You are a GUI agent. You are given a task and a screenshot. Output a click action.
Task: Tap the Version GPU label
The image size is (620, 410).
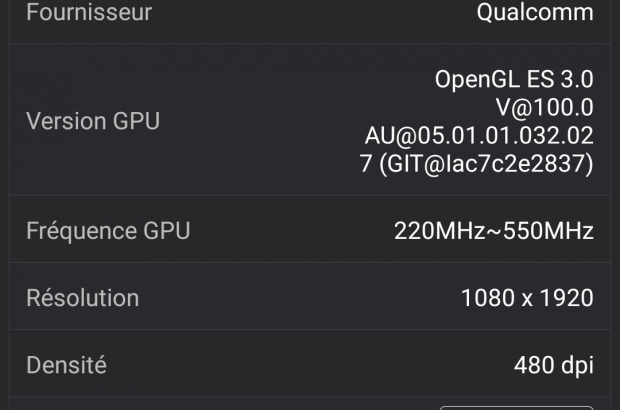(93, 122)
